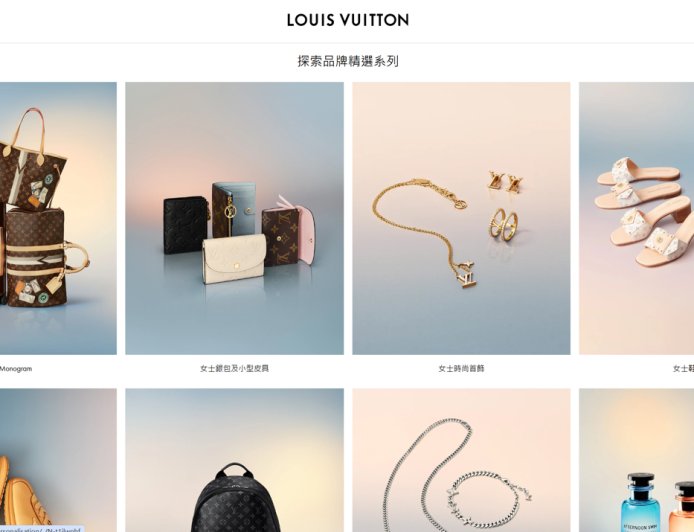Click the gold LV pendant on necklace
This screenshot has height=532, width=694.
465,274
